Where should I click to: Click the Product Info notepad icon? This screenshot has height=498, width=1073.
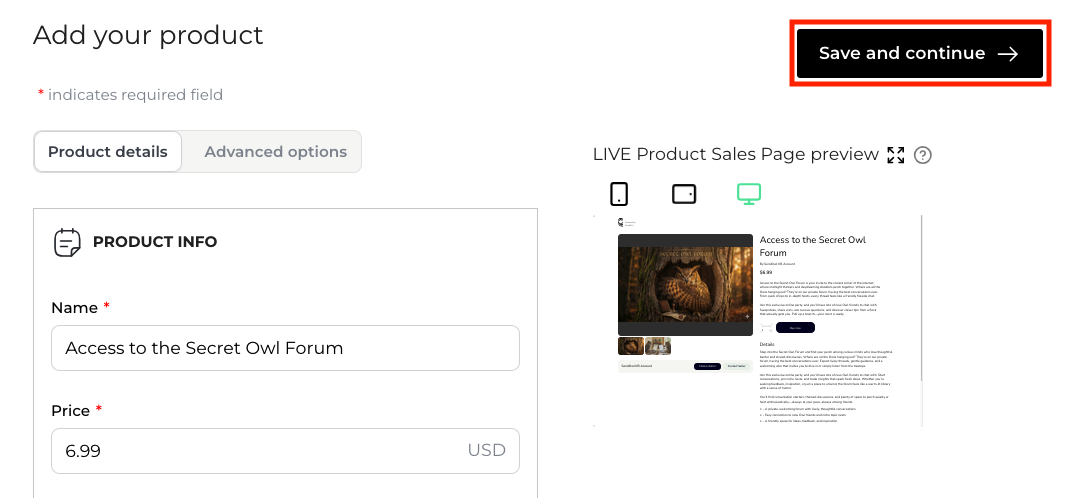[67, 242]
